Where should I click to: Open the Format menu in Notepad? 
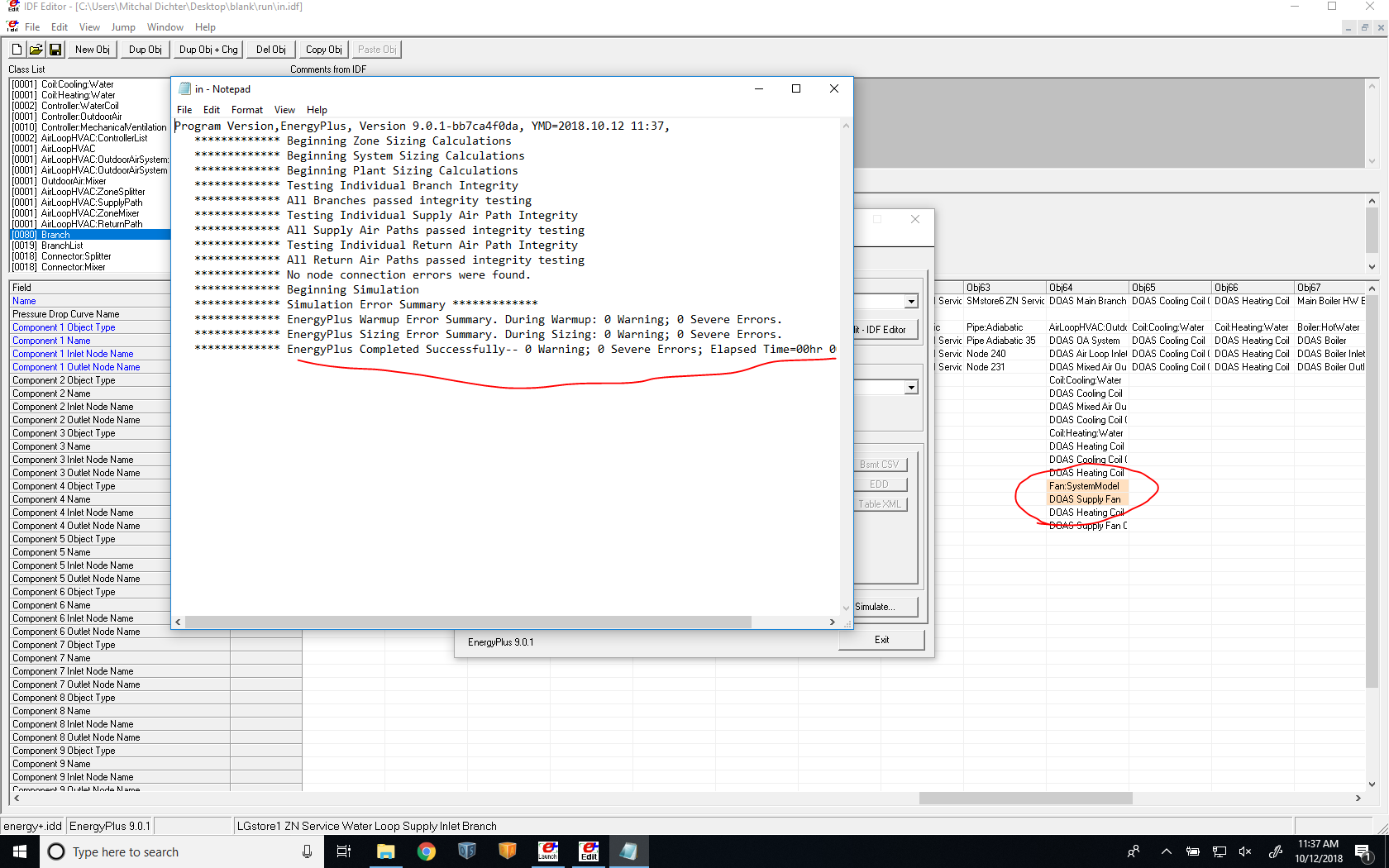(x=247, y=110)
